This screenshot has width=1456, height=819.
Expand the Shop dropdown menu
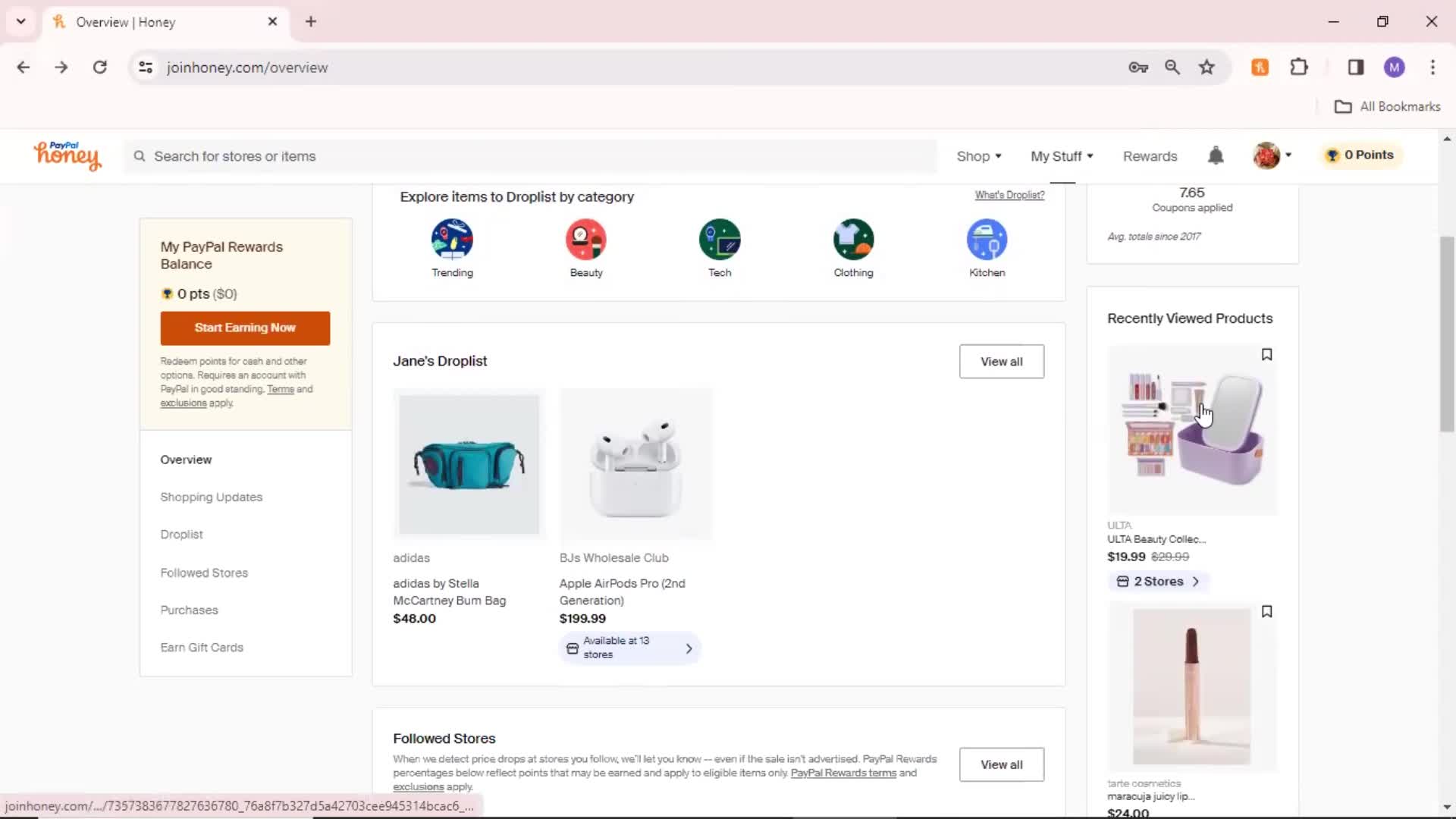coord(978,156)
